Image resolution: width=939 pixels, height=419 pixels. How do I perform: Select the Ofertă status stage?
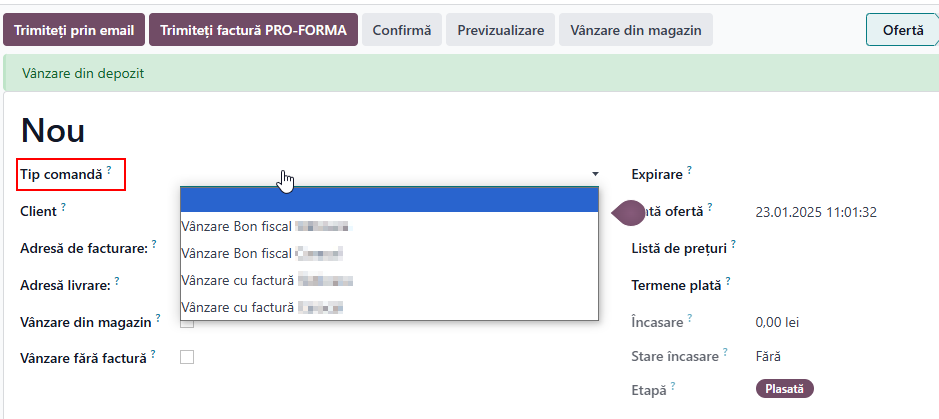pyautogui.click(x=902, y=30)
